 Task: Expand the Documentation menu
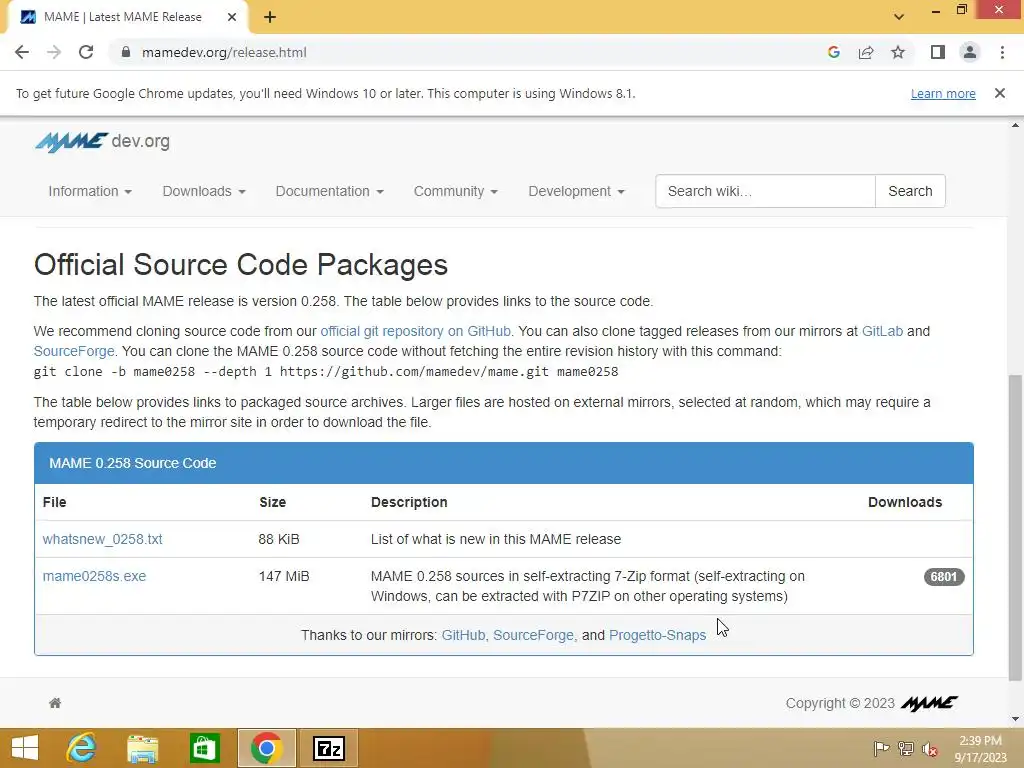[330, 191]
